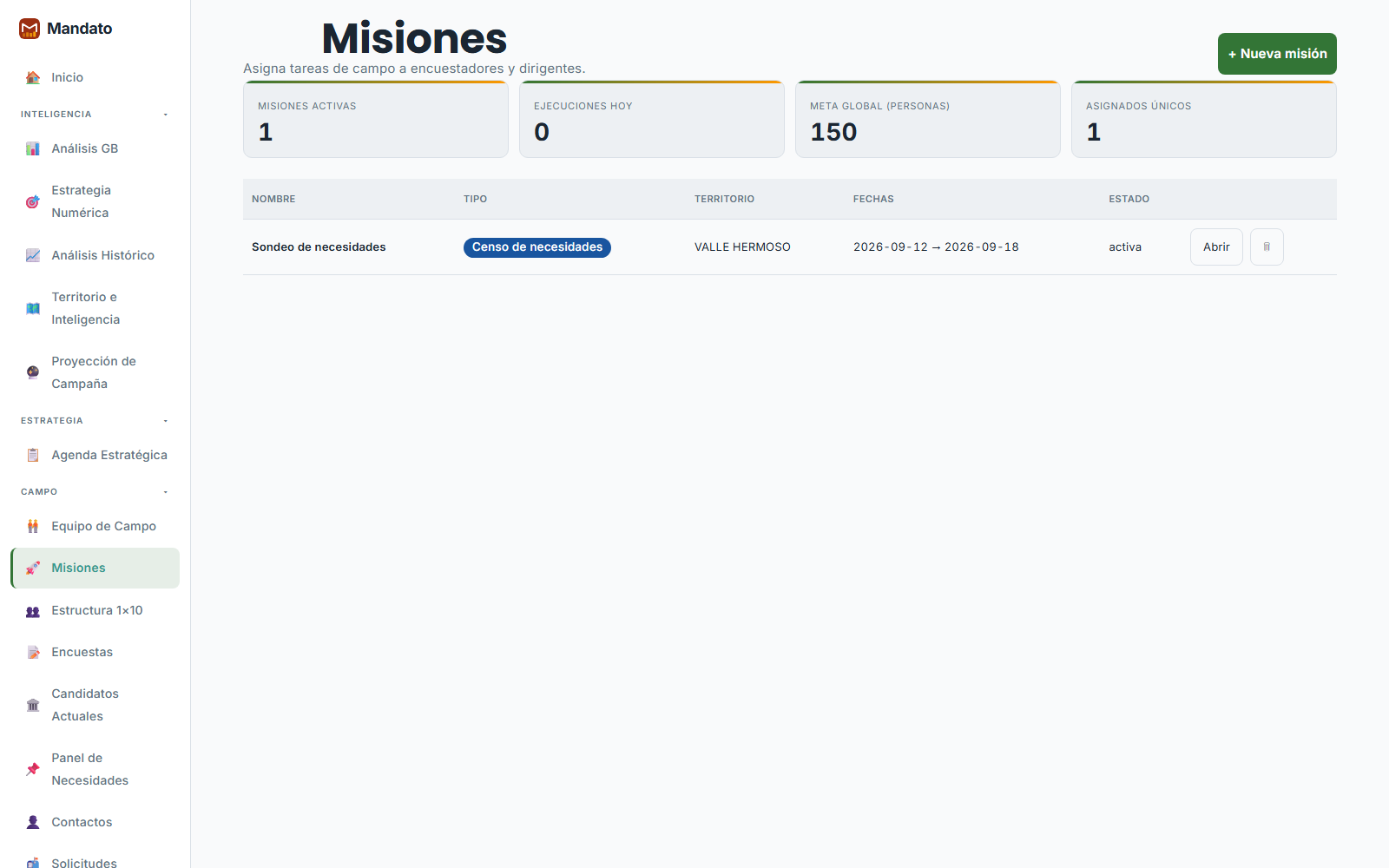
Task: Click the Mandato brand name
Action: click(80, 29)
